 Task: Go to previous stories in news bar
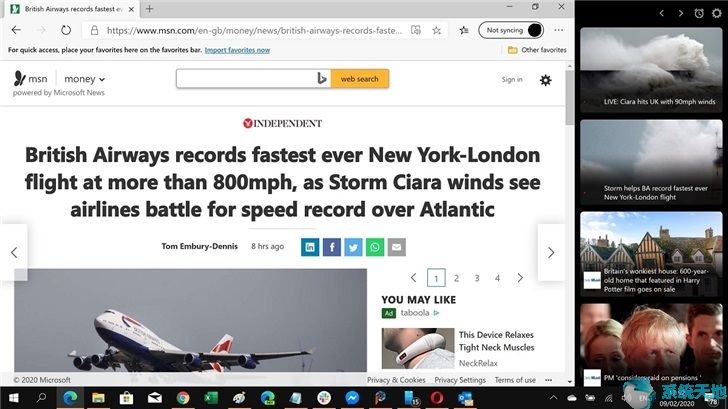point(662,13)
